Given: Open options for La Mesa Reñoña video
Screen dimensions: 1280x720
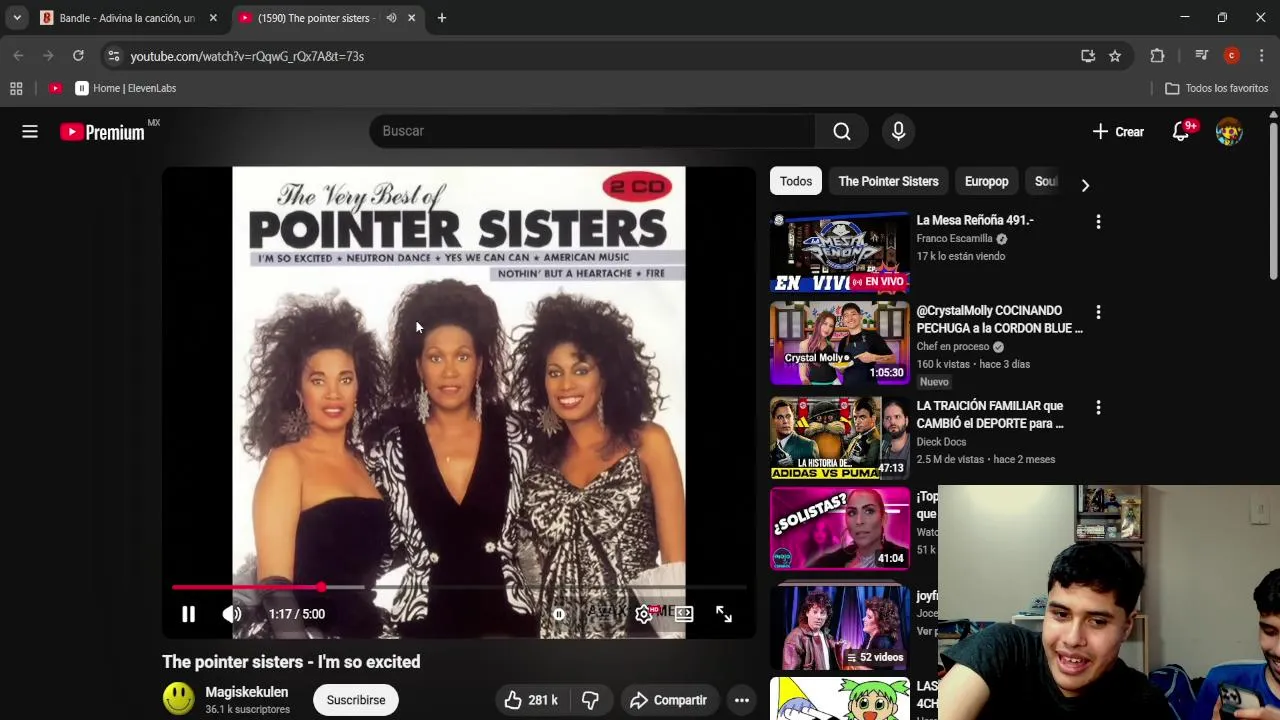Looking at the screenshot, I should click(1098, 222).
